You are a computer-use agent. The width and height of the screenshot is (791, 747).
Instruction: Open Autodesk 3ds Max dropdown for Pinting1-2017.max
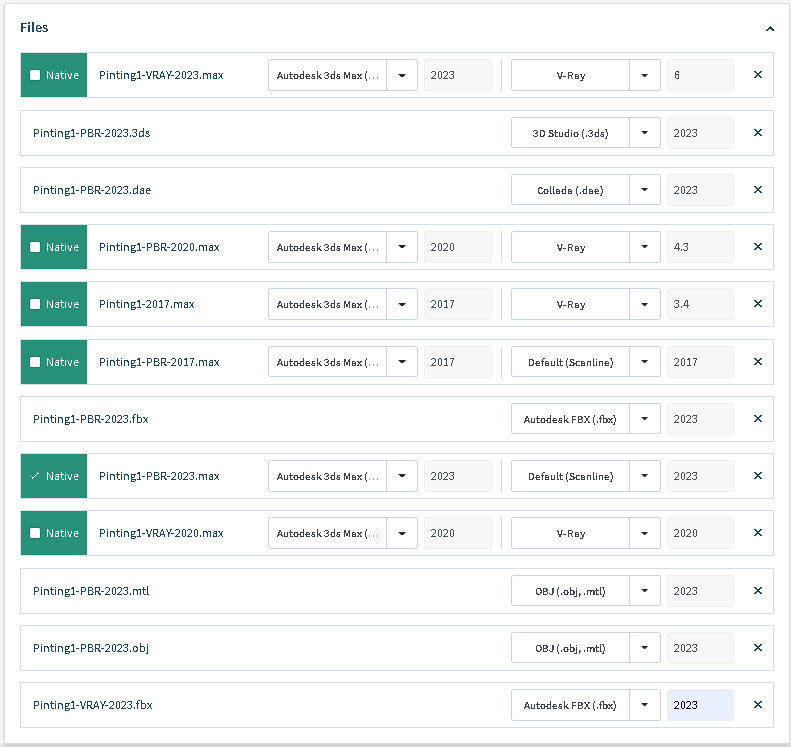(x=402, y=304)
